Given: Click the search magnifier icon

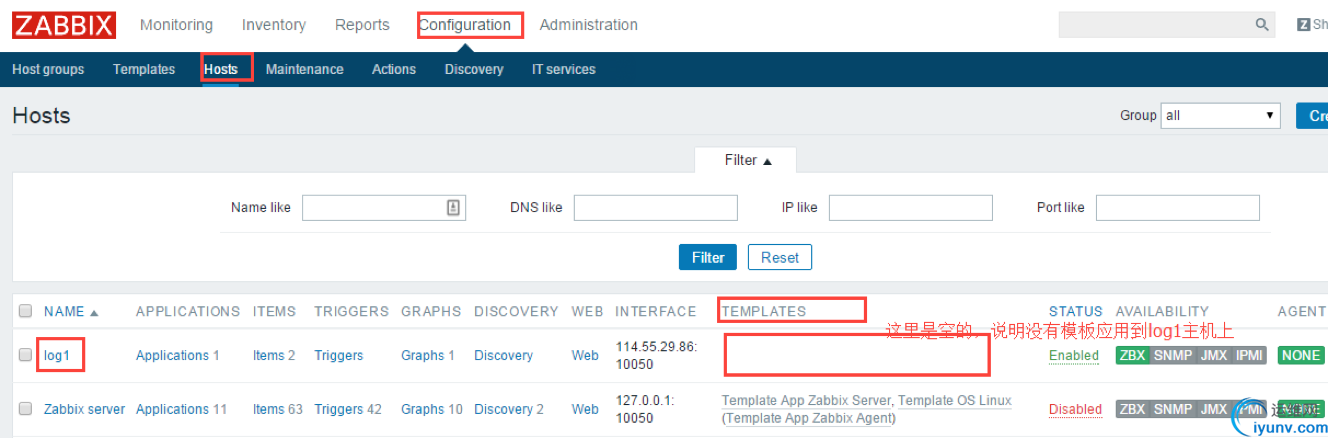Looking at the screenshot, I should click(x=1262, y=25).
